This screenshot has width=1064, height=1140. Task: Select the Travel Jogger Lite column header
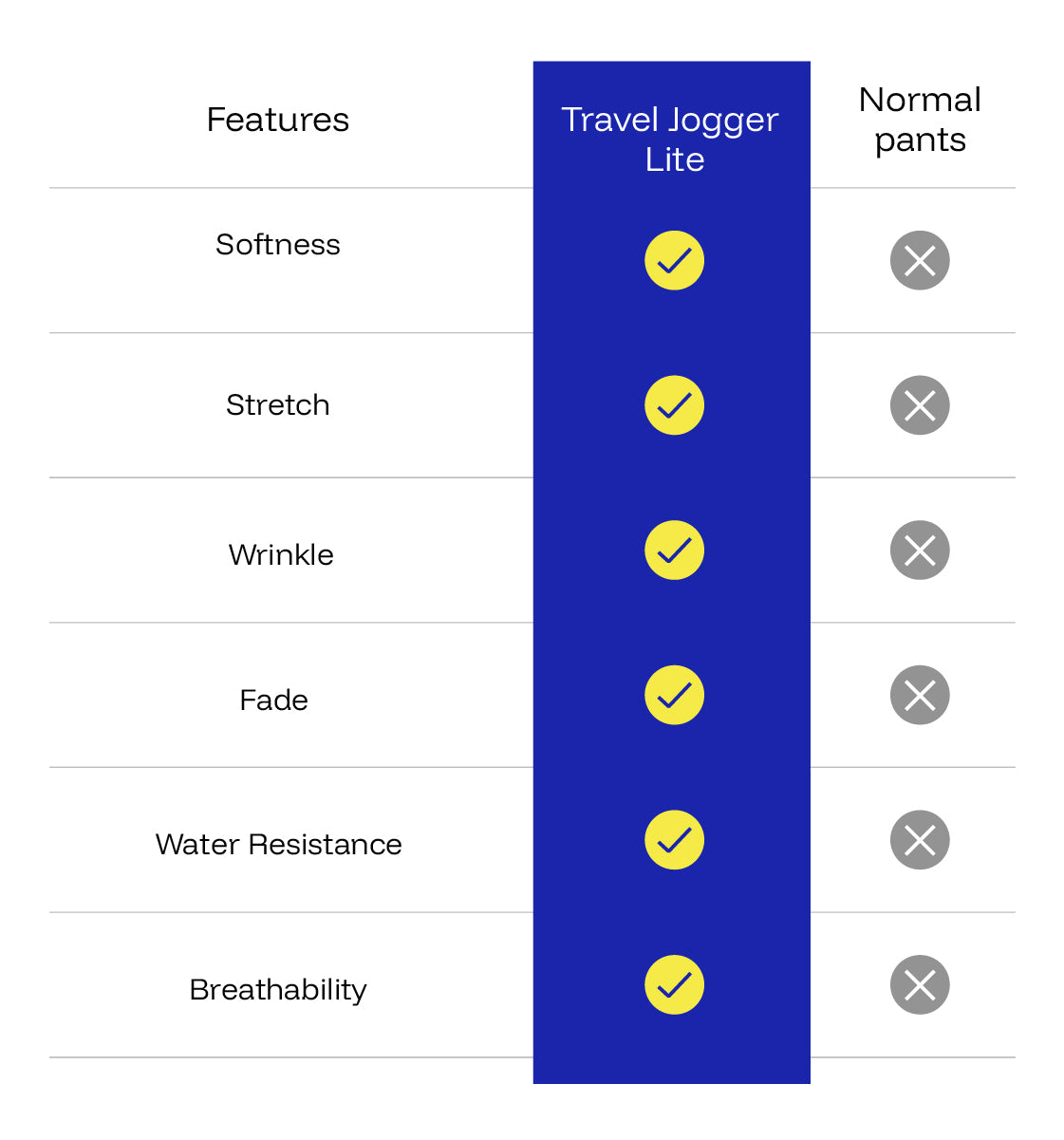click(671, 139)
